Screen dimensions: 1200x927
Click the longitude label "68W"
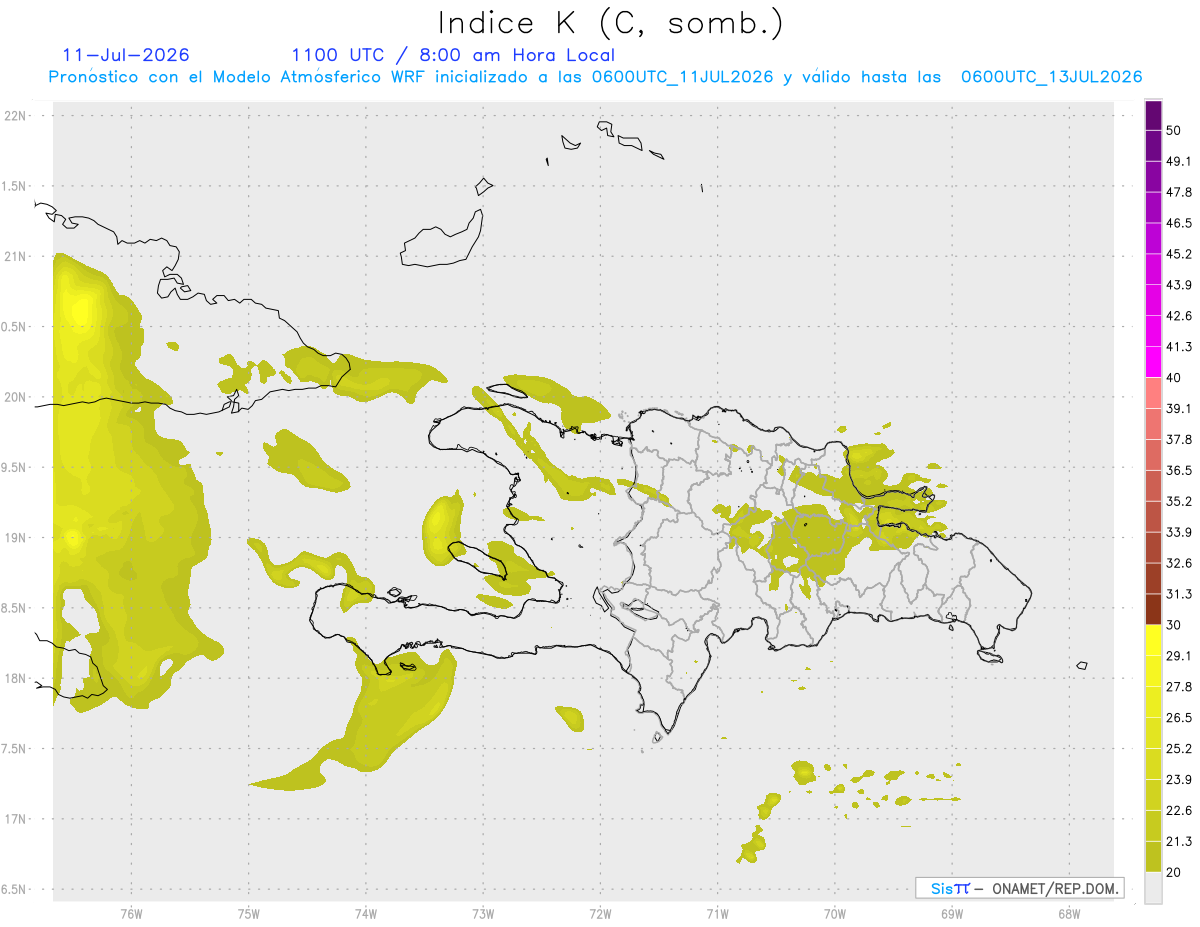pos(1069,914)
